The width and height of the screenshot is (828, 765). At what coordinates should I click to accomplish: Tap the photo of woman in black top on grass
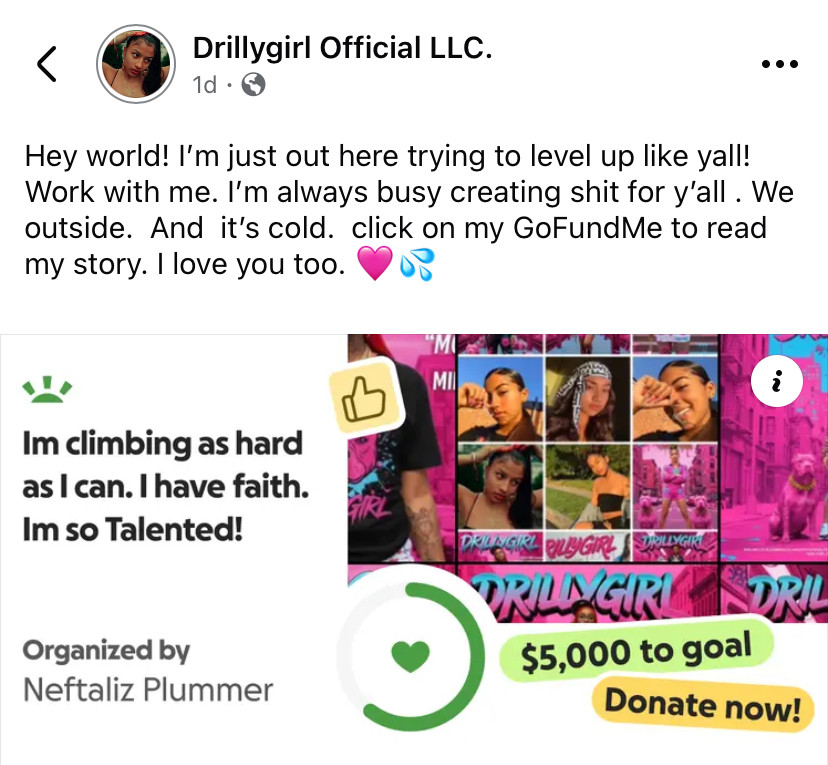pyautogui.click(x=587, y=486)
